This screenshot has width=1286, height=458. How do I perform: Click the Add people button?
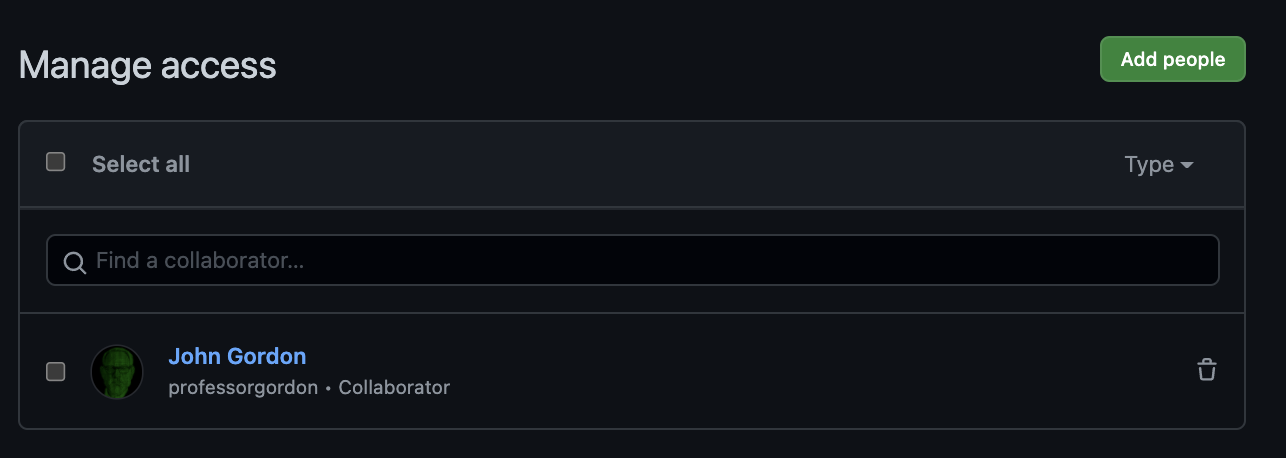point(1173,59)
